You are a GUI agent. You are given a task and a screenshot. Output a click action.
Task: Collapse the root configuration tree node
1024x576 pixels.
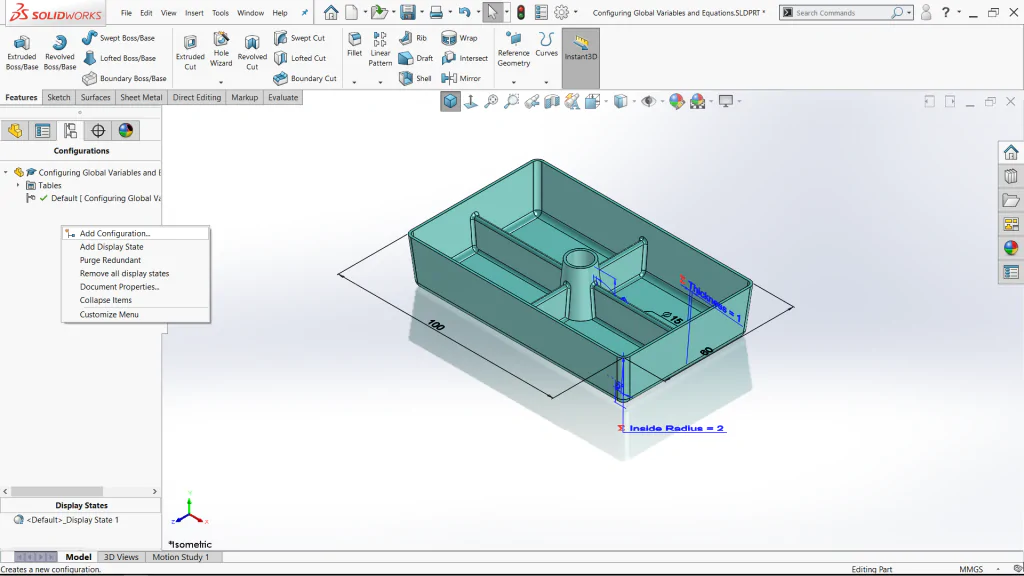click(x=6, y=172)
